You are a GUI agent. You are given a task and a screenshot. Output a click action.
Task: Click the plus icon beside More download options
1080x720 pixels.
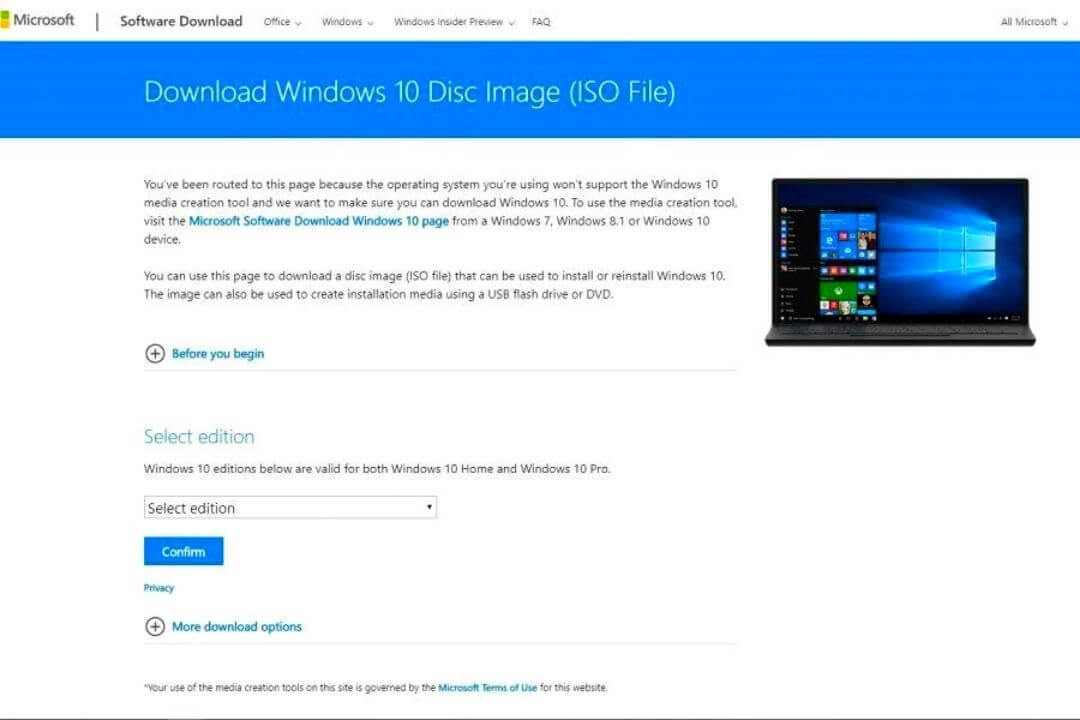click(x=156, y=626)
